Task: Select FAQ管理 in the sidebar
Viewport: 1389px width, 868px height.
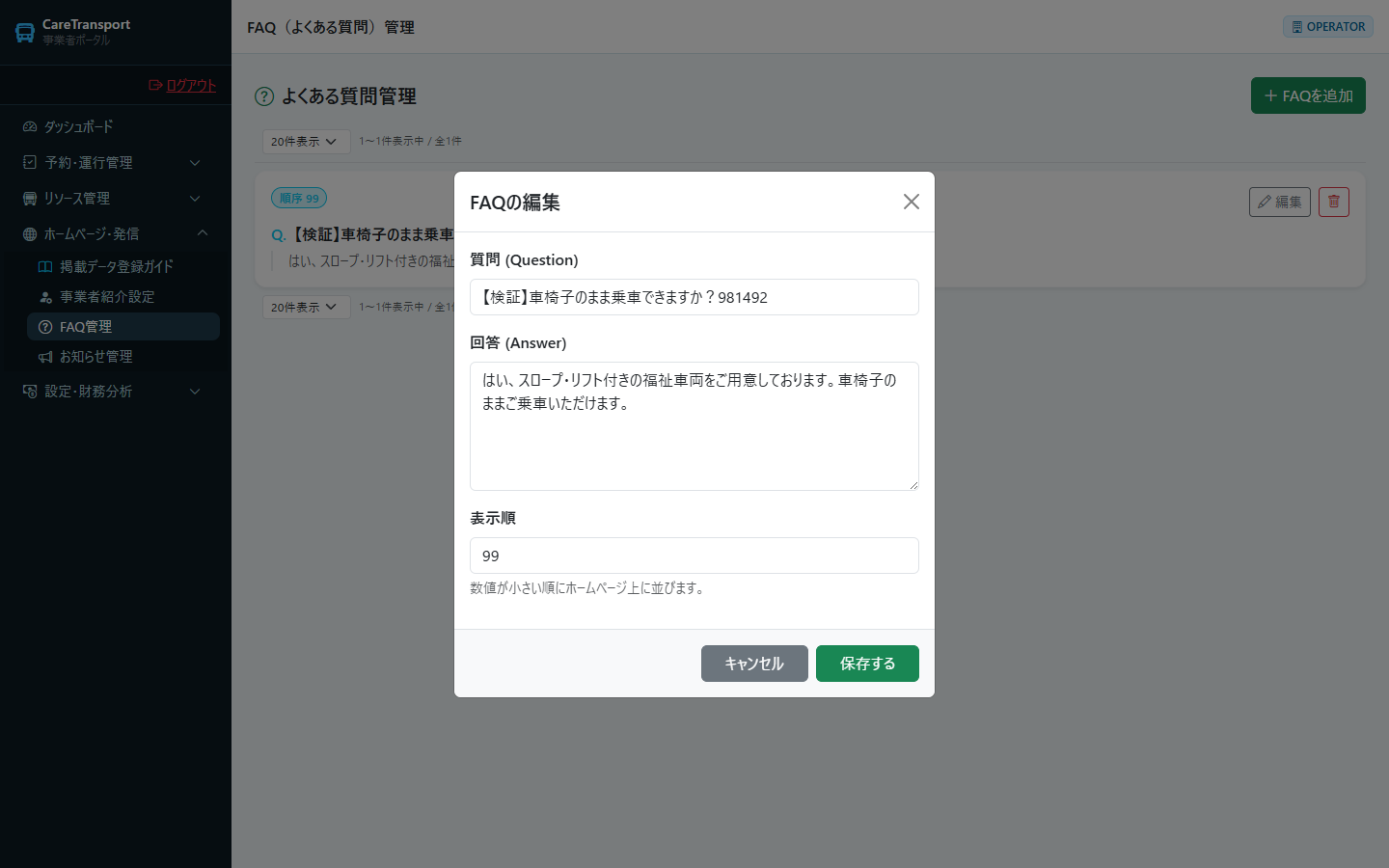Action: [x=123, y=326]
